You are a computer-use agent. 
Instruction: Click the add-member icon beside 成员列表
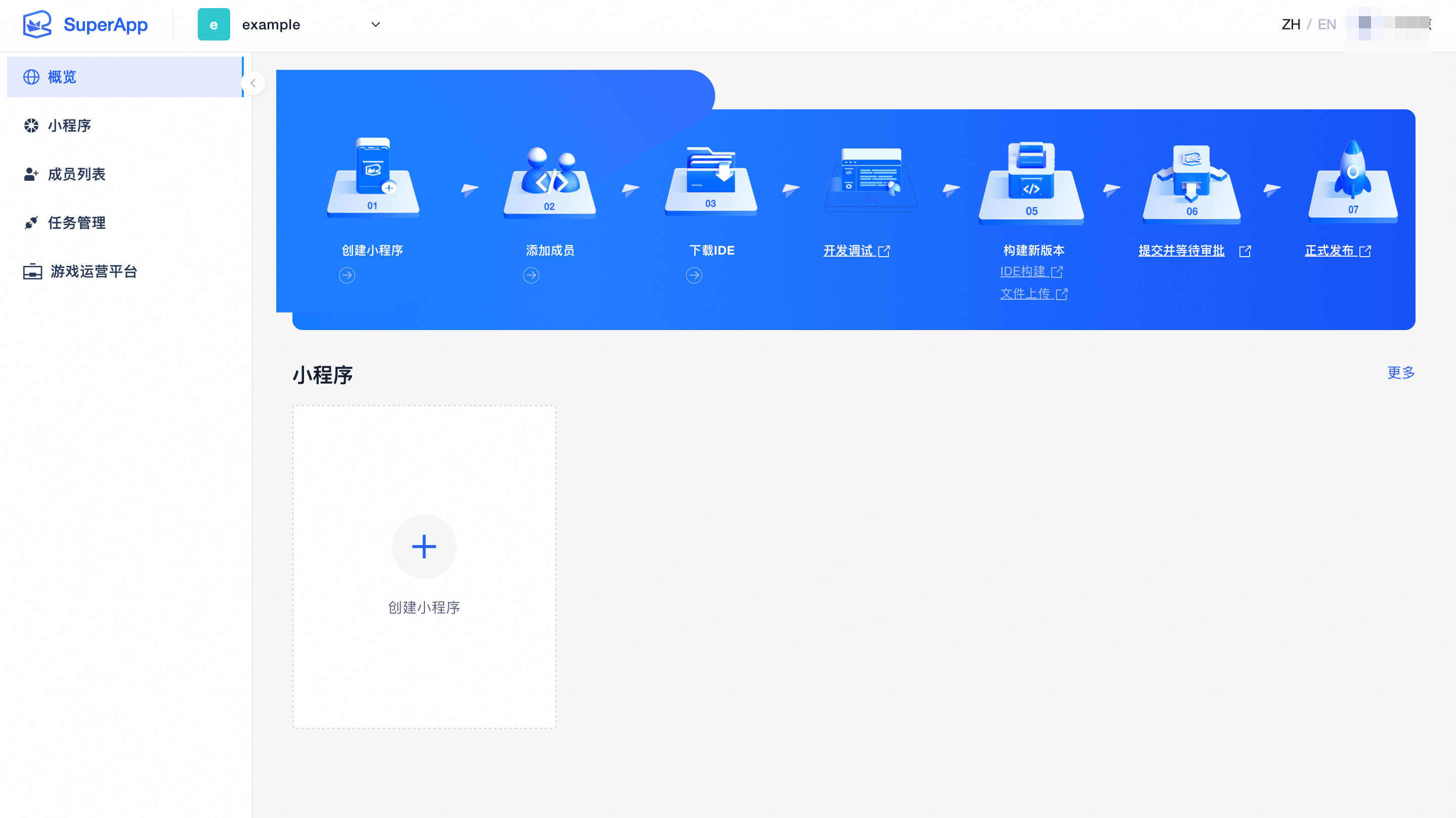31,174
